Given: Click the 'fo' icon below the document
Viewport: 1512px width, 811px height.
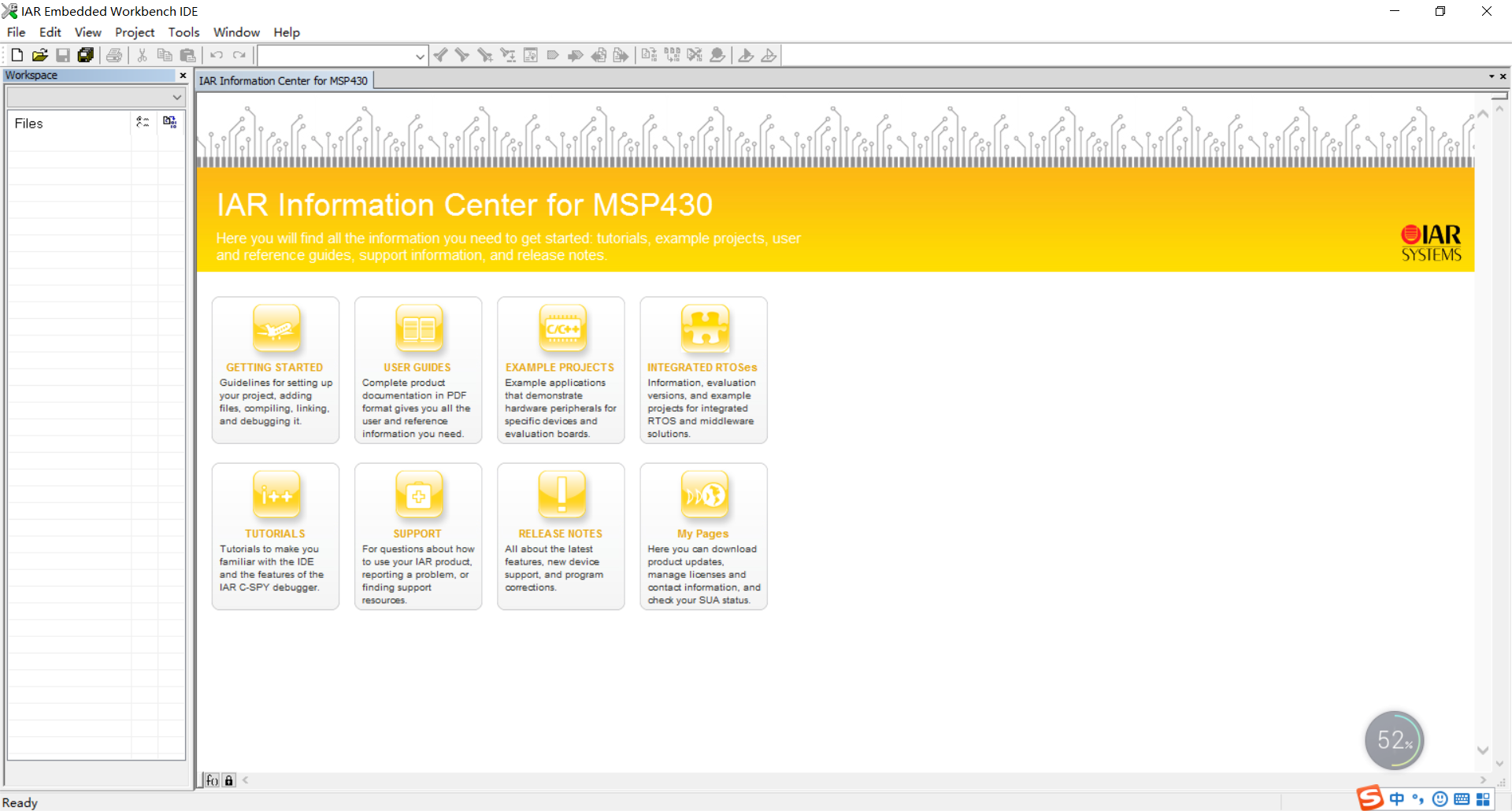Looking at the screenshot, I should pyautogui.click(x=213, y=780).
